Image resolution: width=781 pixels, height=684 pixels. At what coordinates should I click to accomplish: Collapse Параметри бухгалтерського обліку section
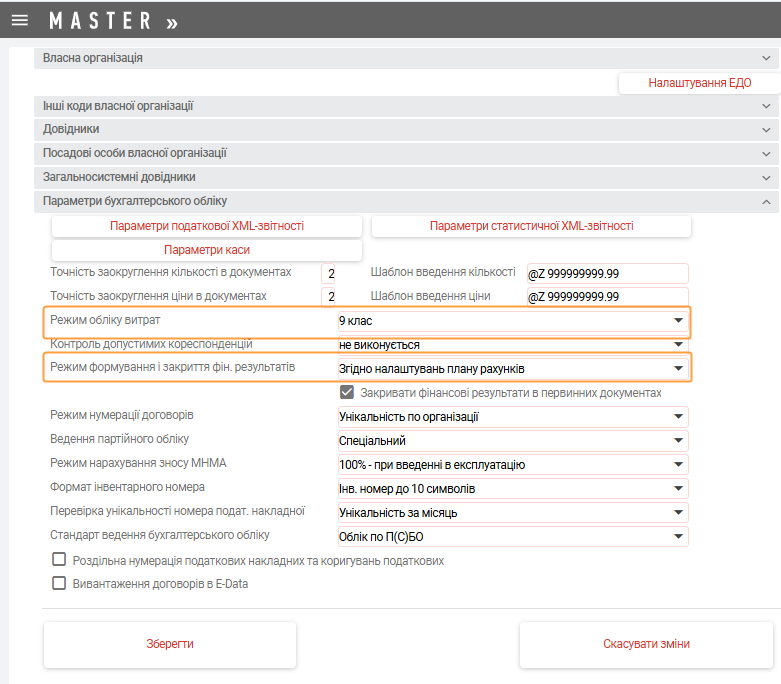point(406,201)
